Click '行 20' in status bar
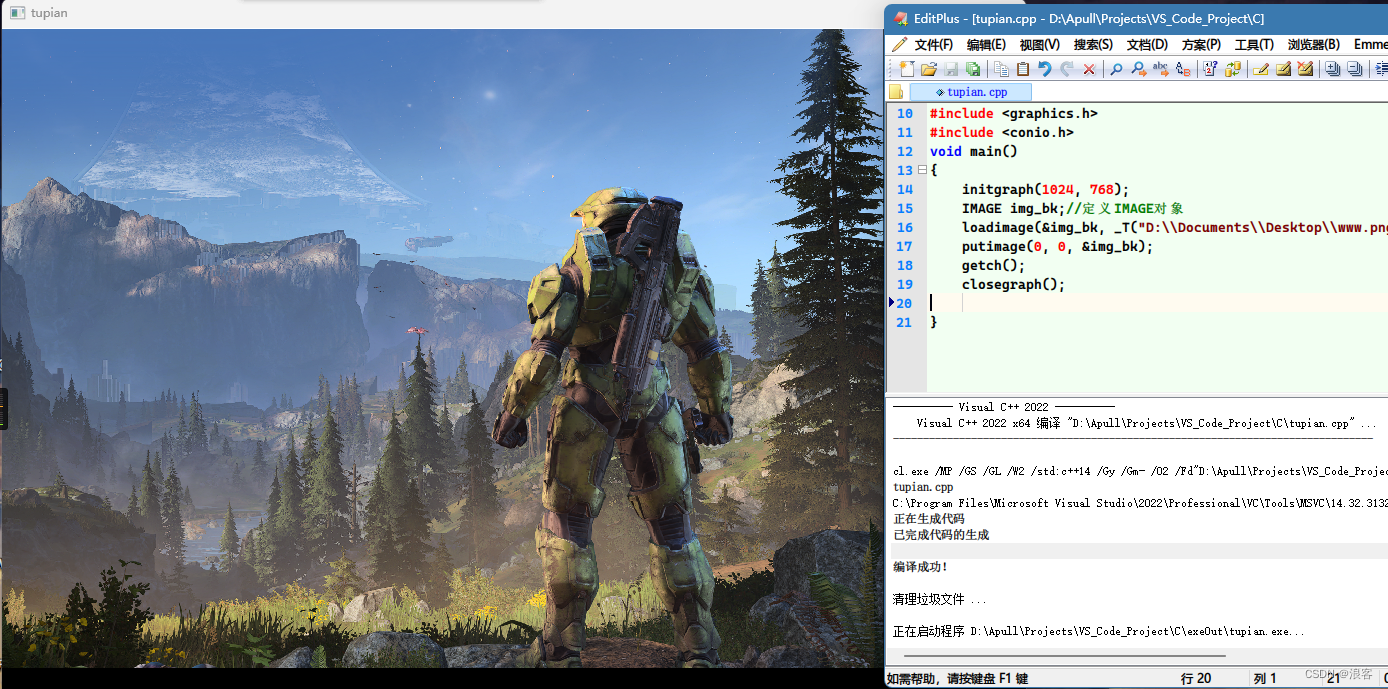Viewport: 1388px width, 689px height. pos(1196,678)
